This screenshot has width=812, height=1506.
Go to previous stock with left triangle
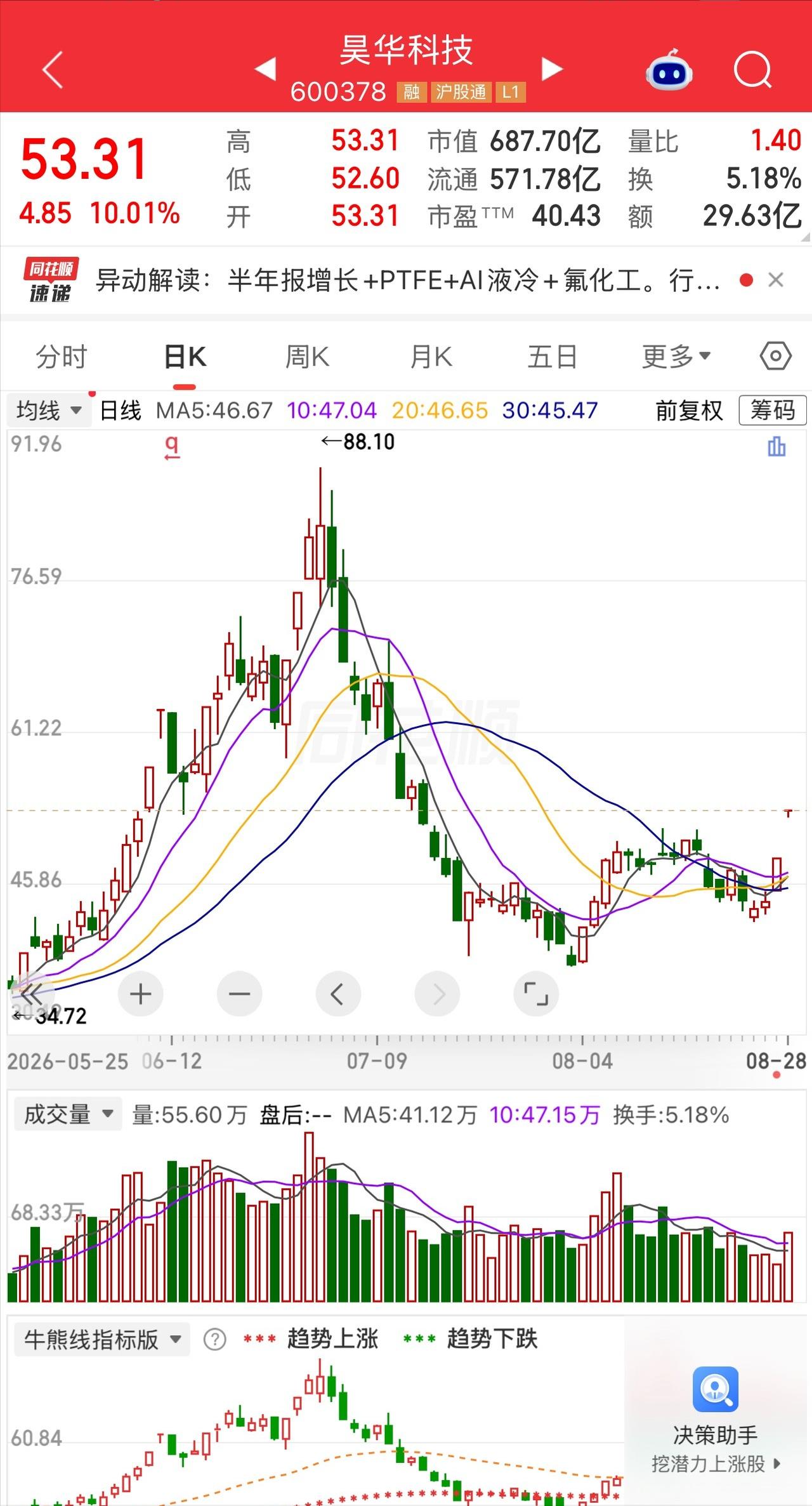(x=266, y=69)
